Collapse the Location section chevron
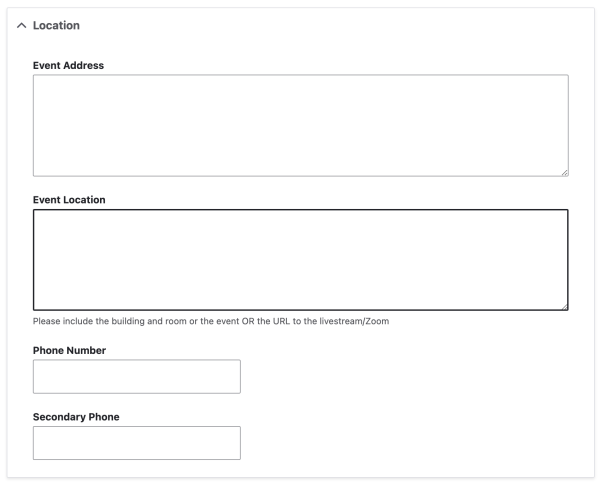600x483 pixels. [21, 26]
